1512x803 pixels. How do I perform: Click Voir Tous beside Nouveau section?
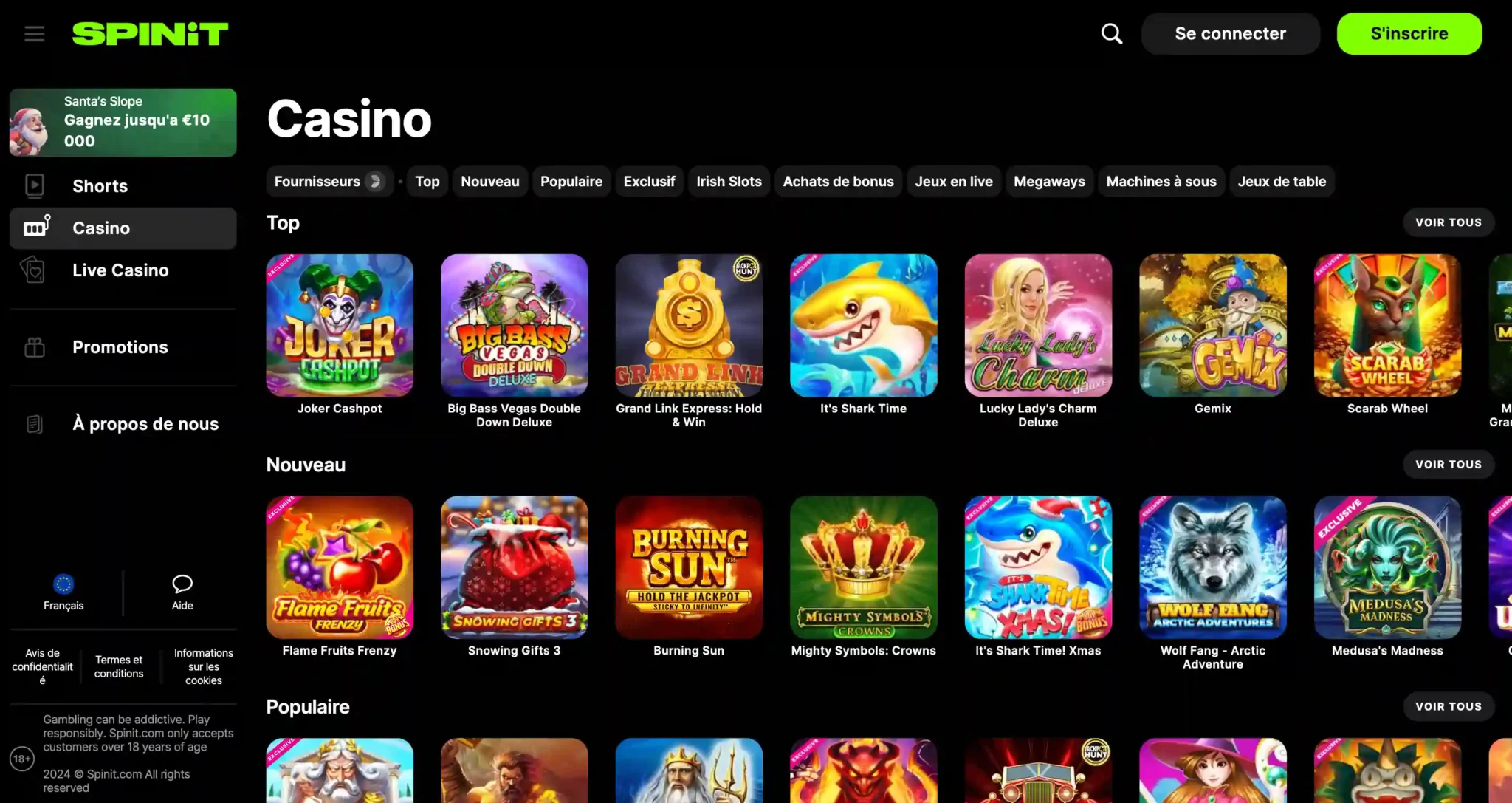click(1449, 465)
